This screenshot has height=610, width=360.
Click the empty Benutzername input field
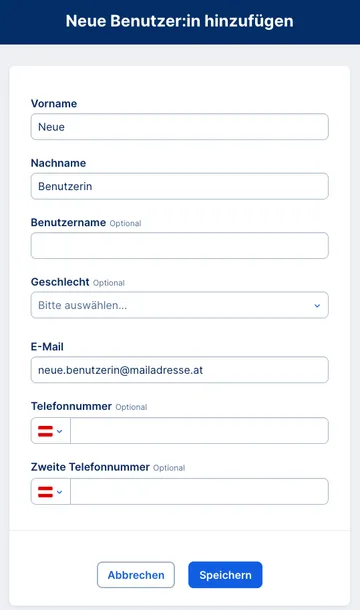tap(179, 245)
